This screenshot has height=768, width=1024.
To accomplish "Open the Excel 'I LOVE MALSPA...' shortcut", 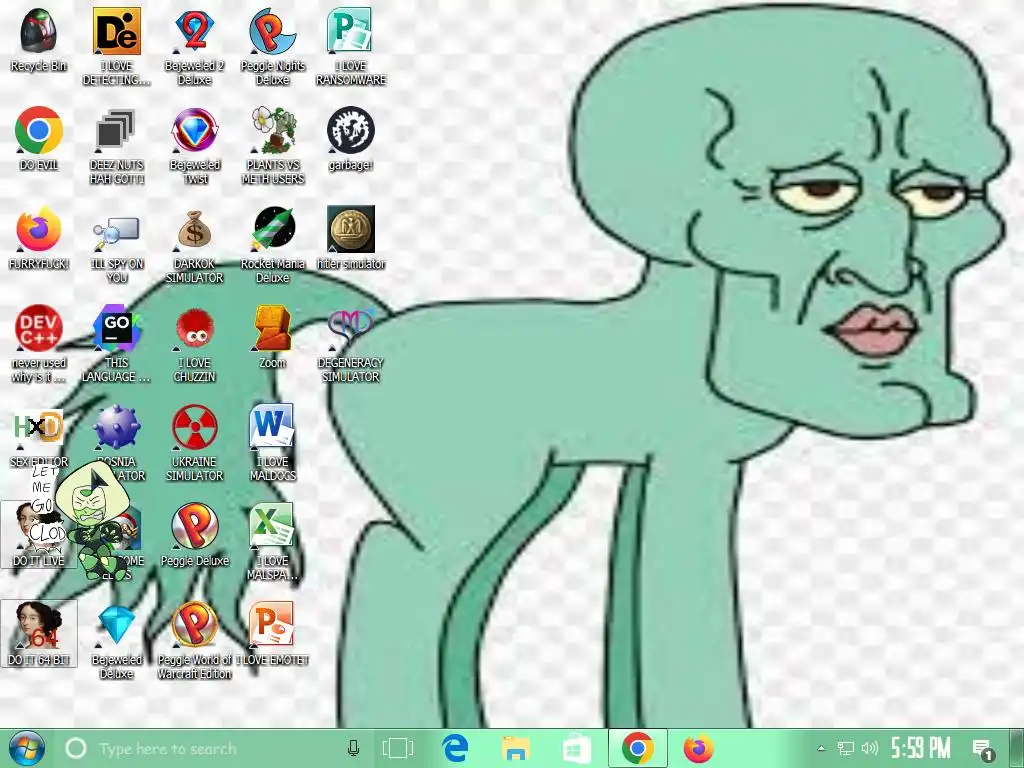I will tap(272, 541).
